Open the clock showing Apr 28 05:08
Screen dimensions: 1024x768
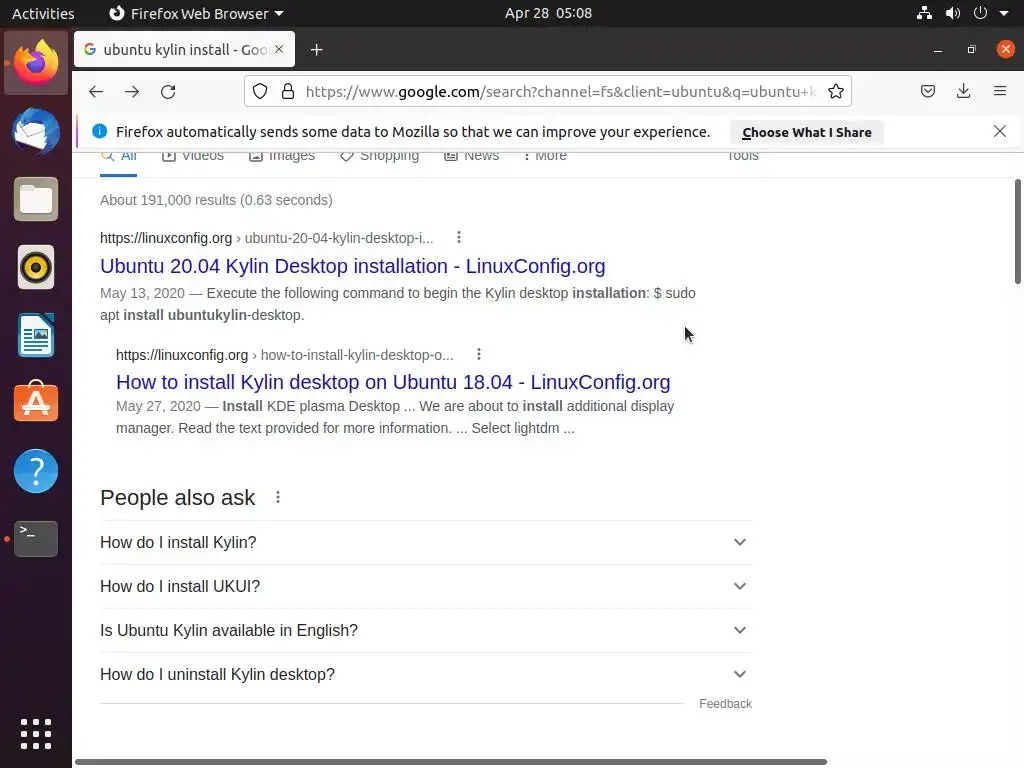548,13
